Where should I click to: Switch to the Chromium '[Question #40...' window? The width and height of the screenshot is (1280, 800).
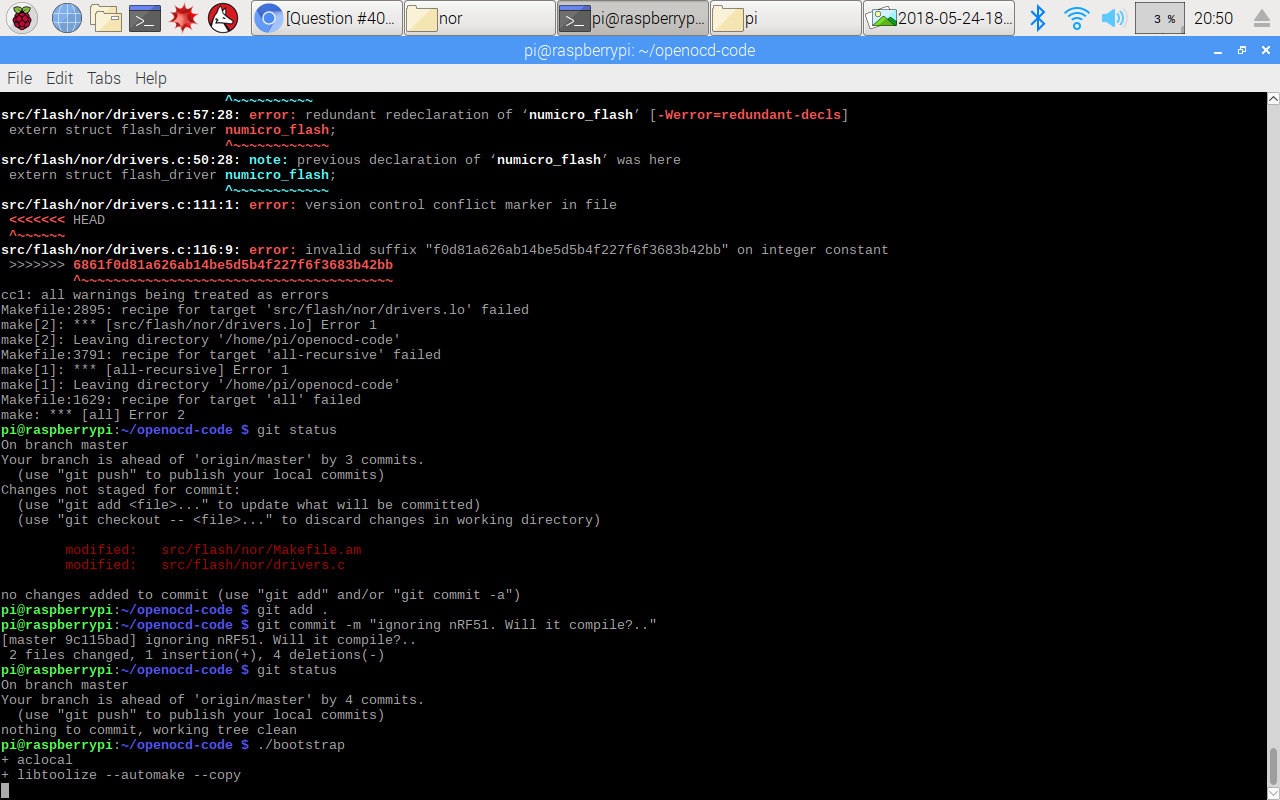coord(326,17)
